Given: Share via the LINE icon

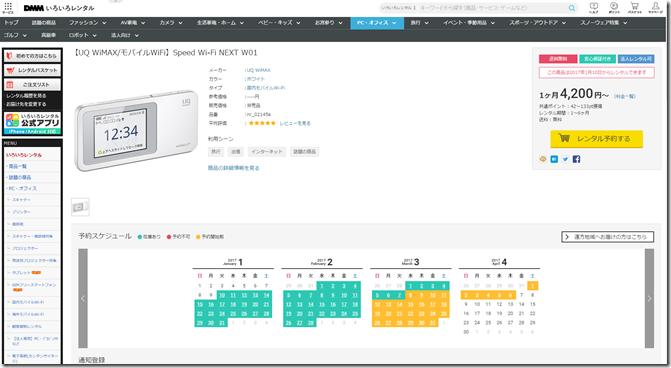Looking at the screenshot, I should point(543,159).
